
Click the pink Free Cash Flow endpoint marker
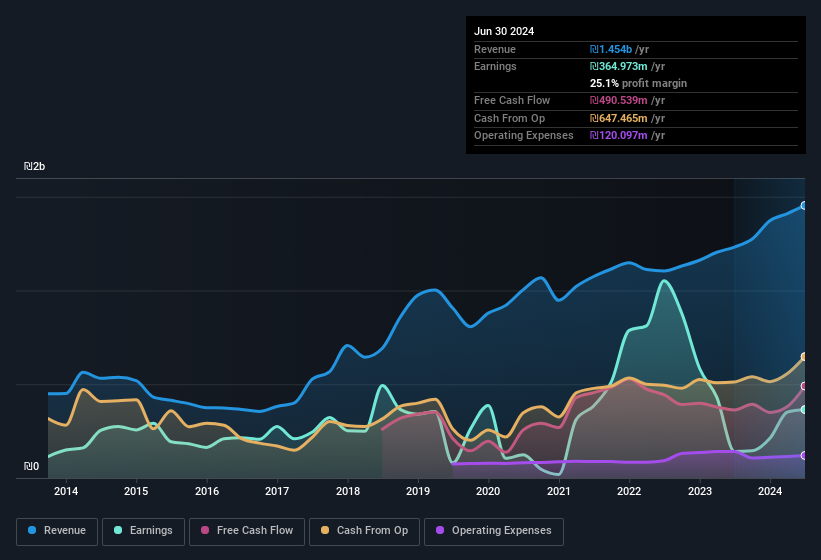click(804, 386)
